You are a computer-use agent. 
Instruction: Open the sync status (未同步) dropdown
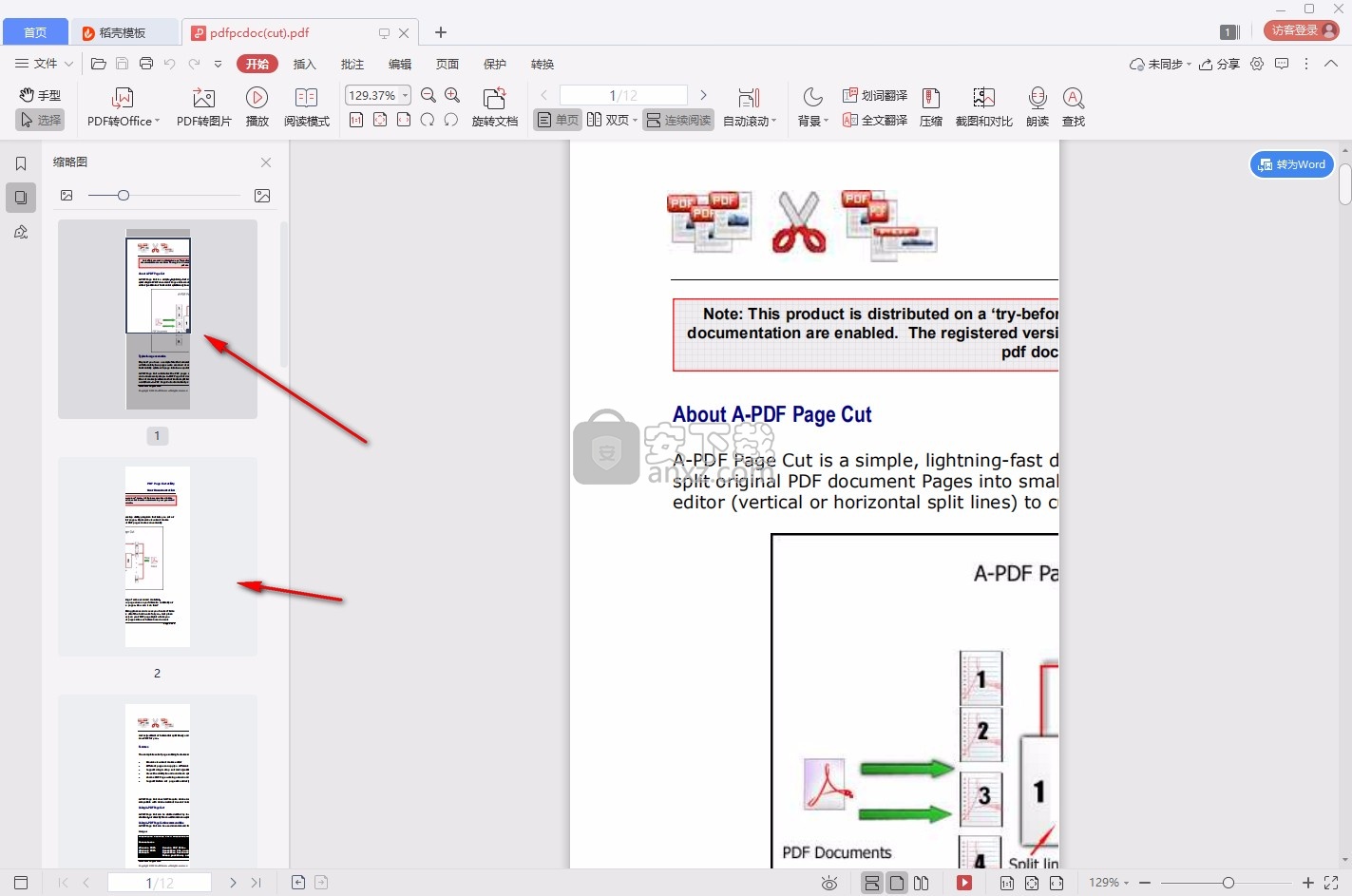1160,64
